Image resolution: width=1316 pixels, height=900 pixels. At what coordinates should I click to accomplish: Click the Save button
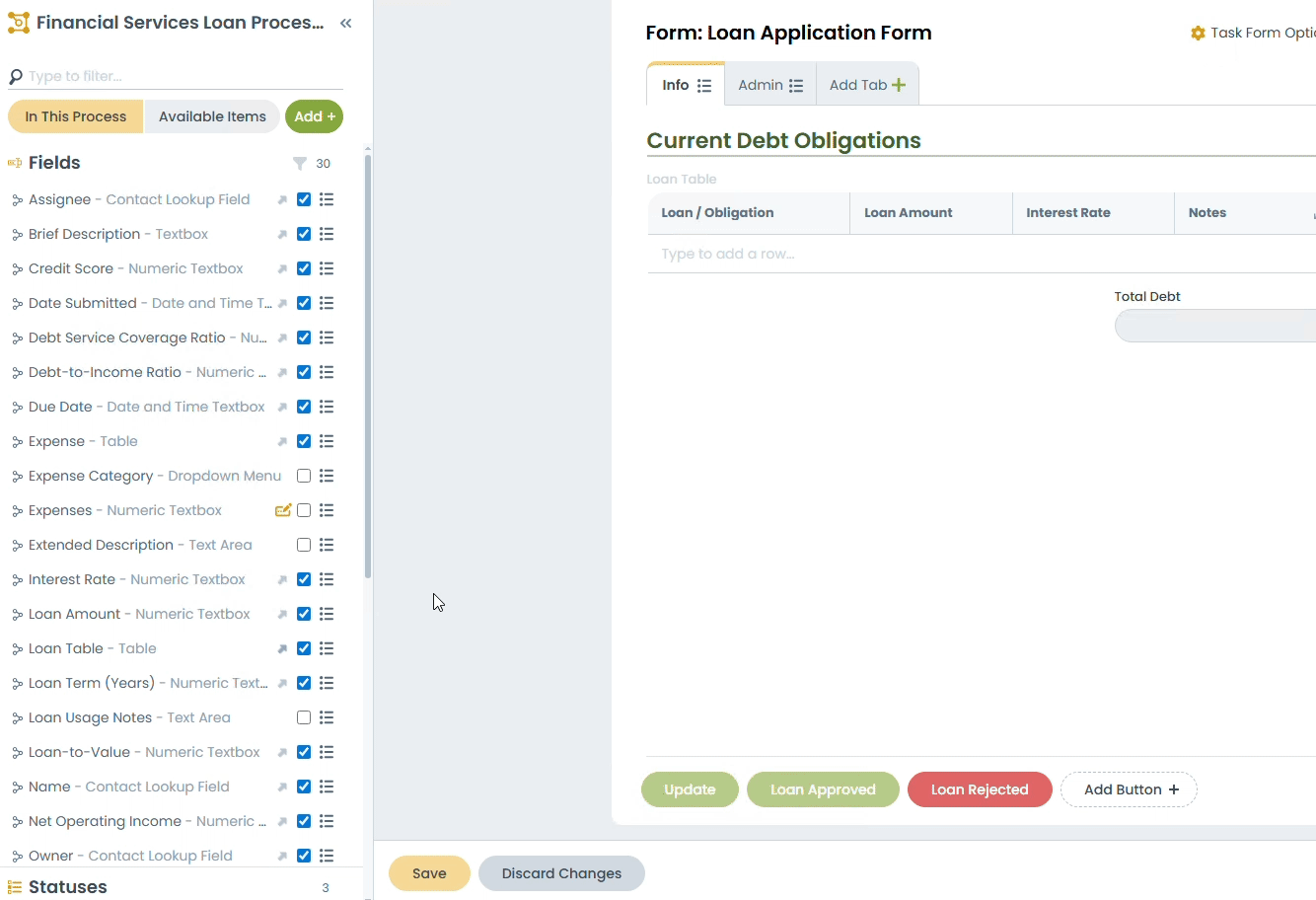[429, 873]
